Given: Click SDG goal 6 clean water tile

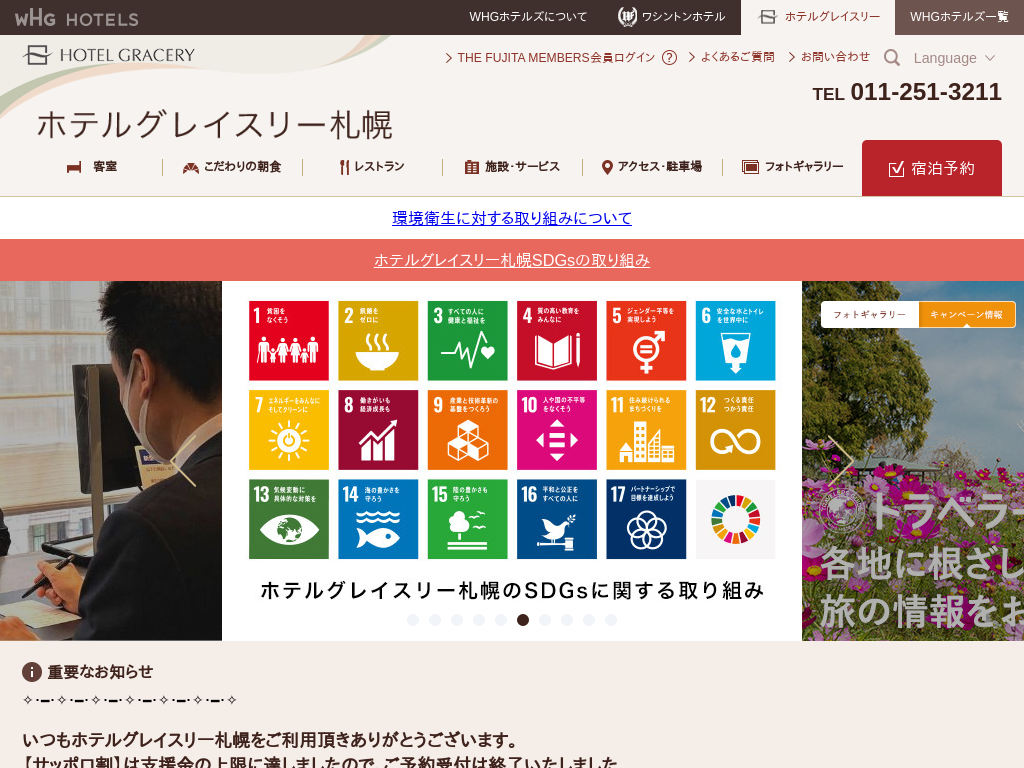Looking at the screenshot, I should tap(735, 340).
